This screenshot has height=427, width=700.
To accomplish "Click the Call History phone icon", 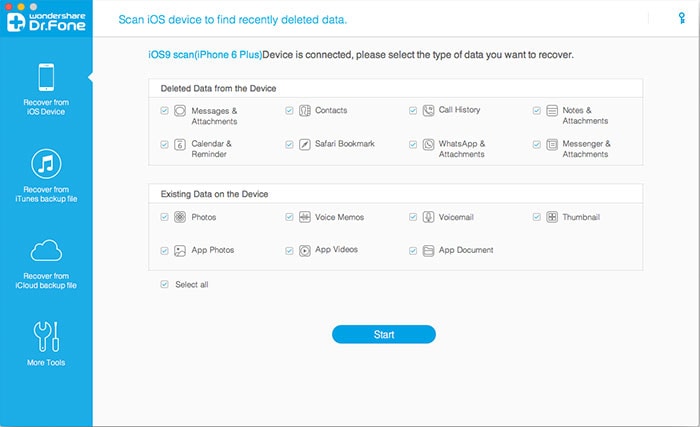I will click(428, 110).
